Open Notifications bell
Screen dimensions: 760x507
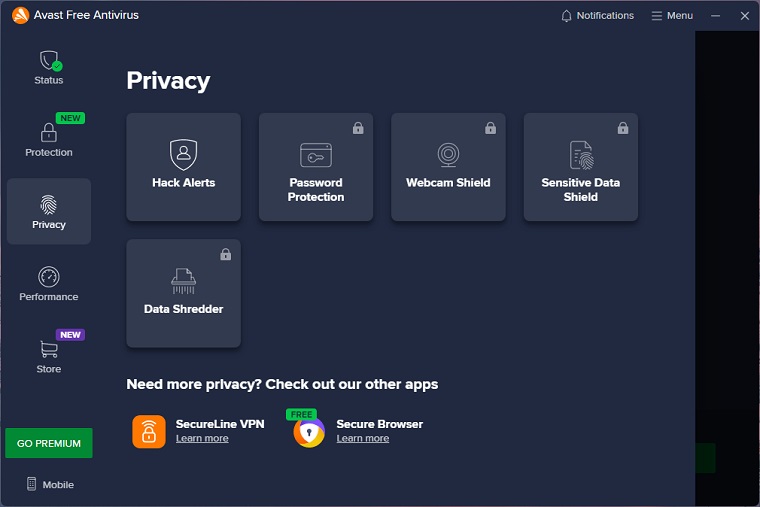coord(597,16)
